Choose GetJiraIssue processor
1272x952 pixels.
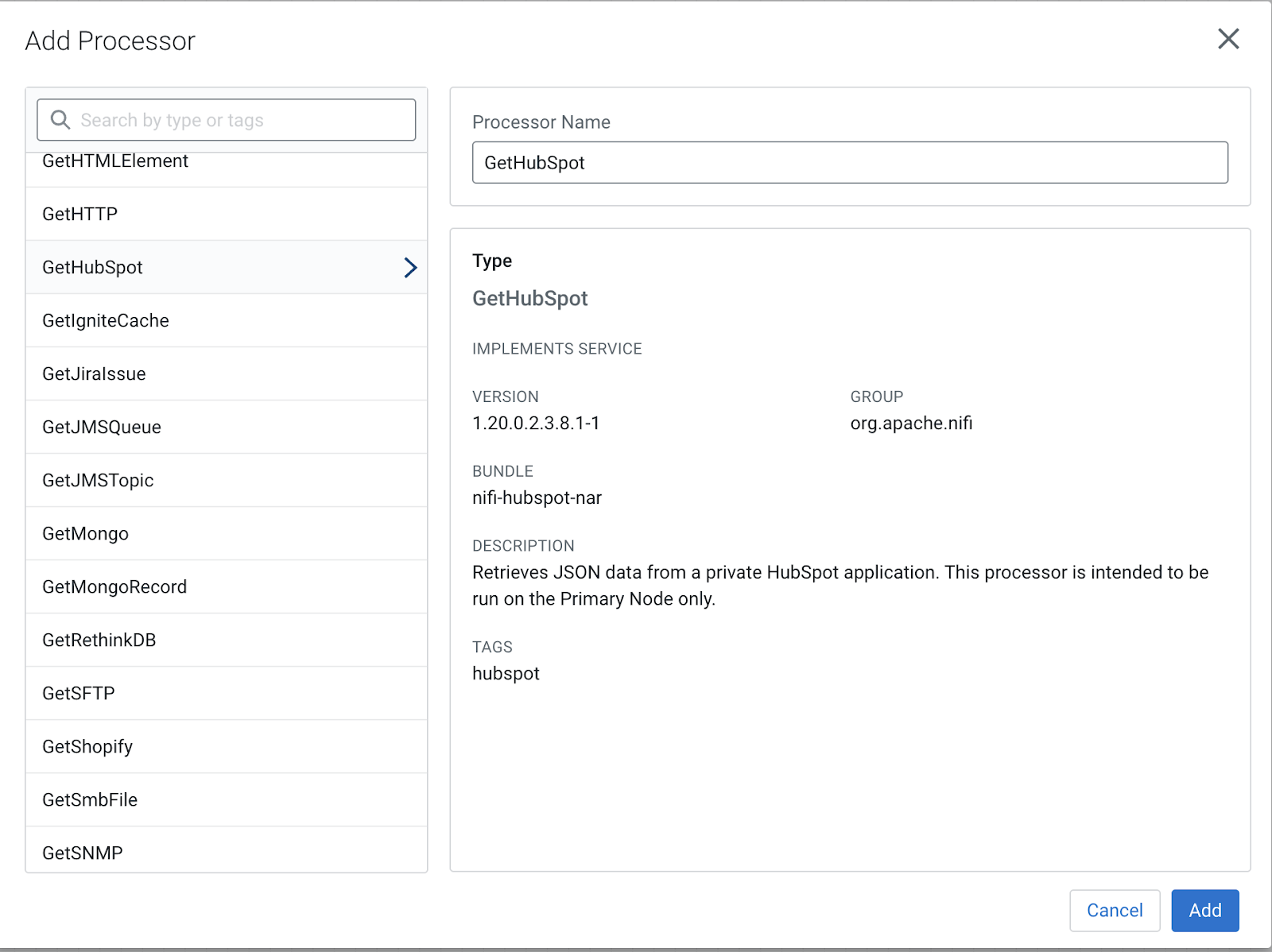[x=227, y=374]
